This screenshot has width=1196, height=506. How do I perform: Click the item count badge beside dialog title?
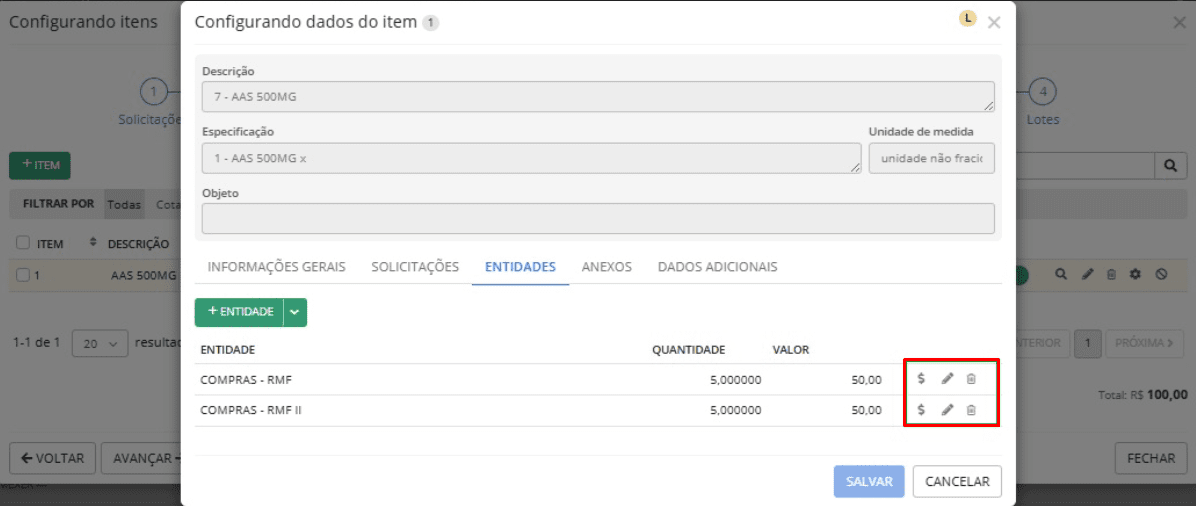coord(430,23)
